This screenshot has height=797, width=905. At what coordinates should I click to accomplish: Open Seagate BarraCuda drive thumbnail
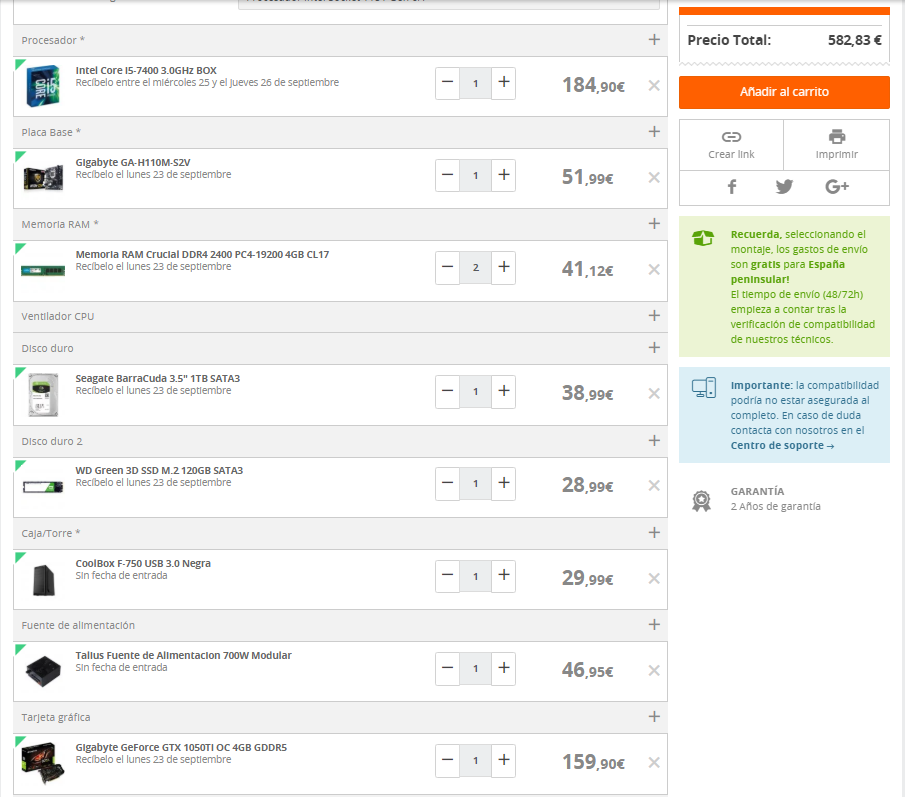[43, 395]
